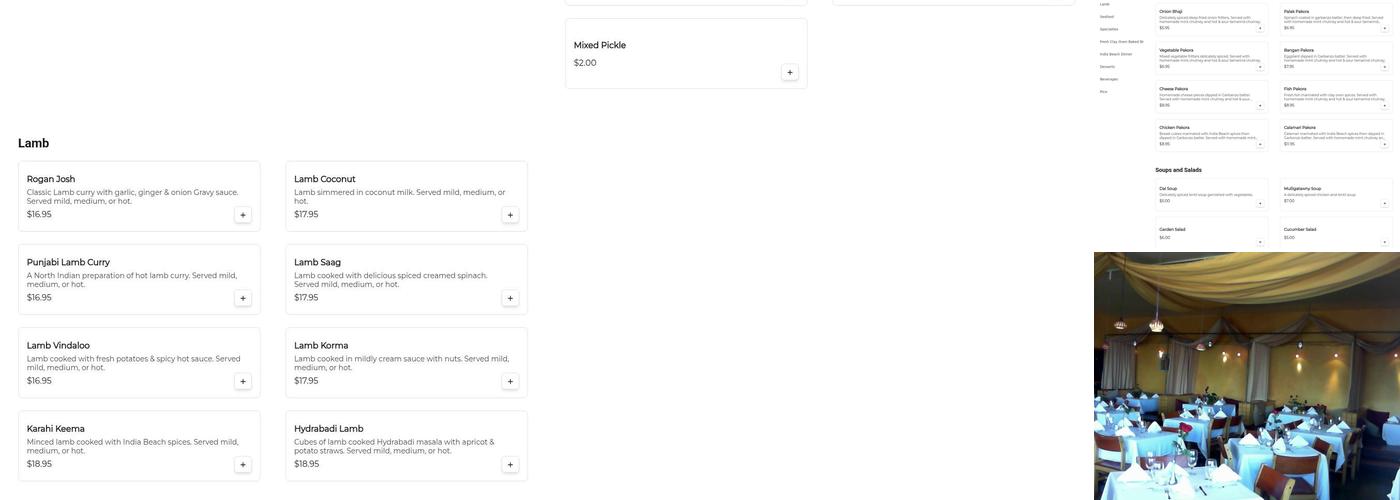Image resolution: width=1400 pixels, height=500 pixels.
Task: Open the Mixed Pickle item card
Action: click(685, 53)
